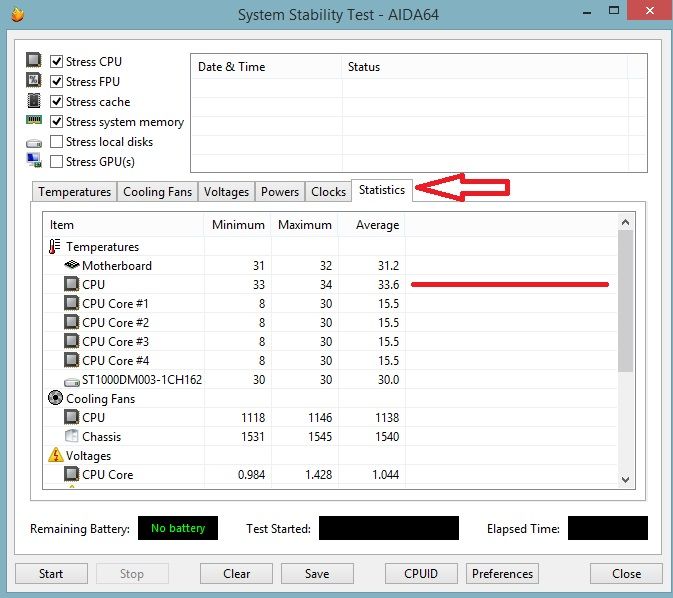Screen dimensions: 673x598
Task: Uncheck the Stress FPU checkbox
Action: (56, 81)
